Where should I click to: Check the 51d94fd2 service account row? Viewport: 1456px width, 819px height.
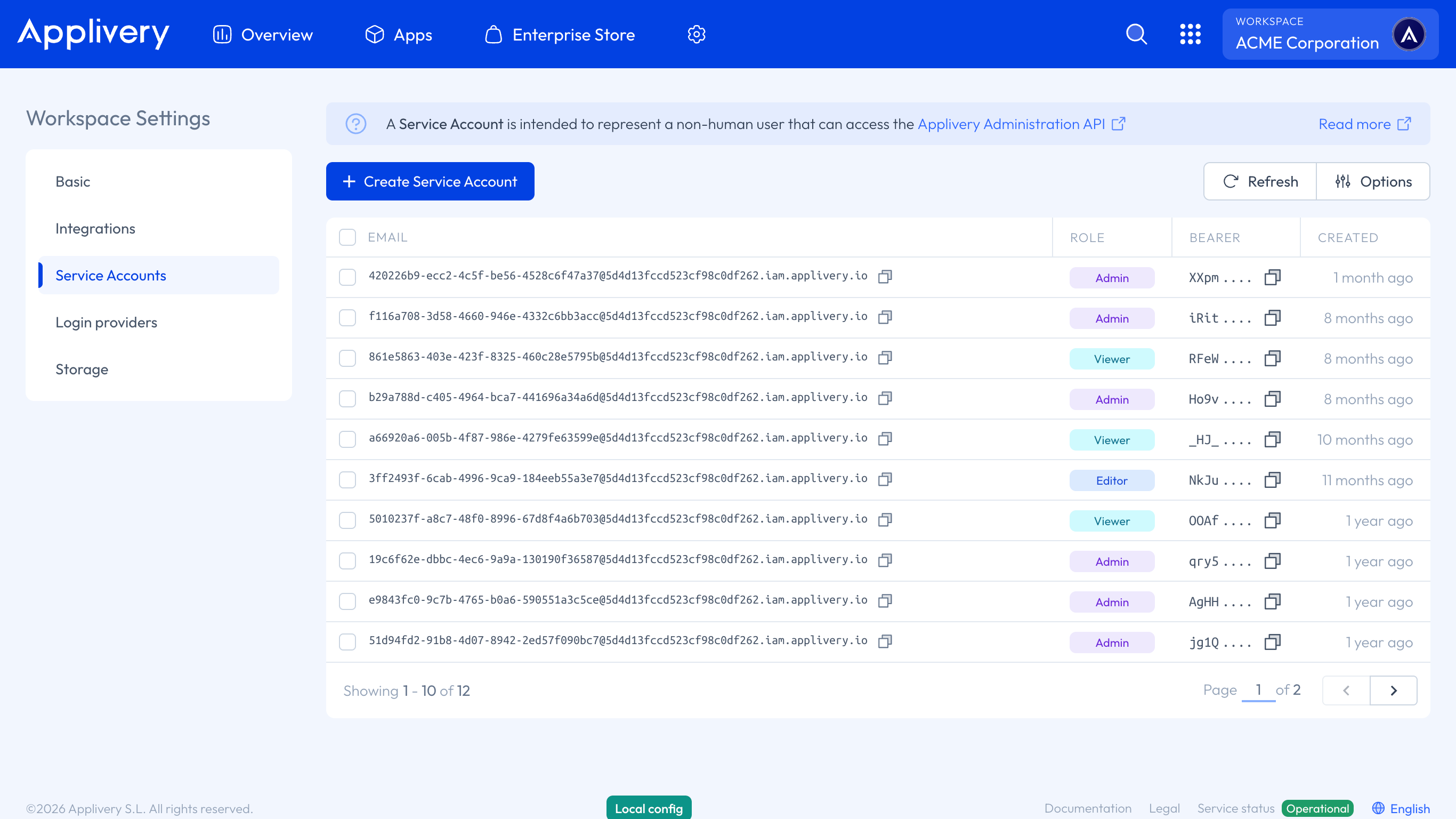point(347,642)
